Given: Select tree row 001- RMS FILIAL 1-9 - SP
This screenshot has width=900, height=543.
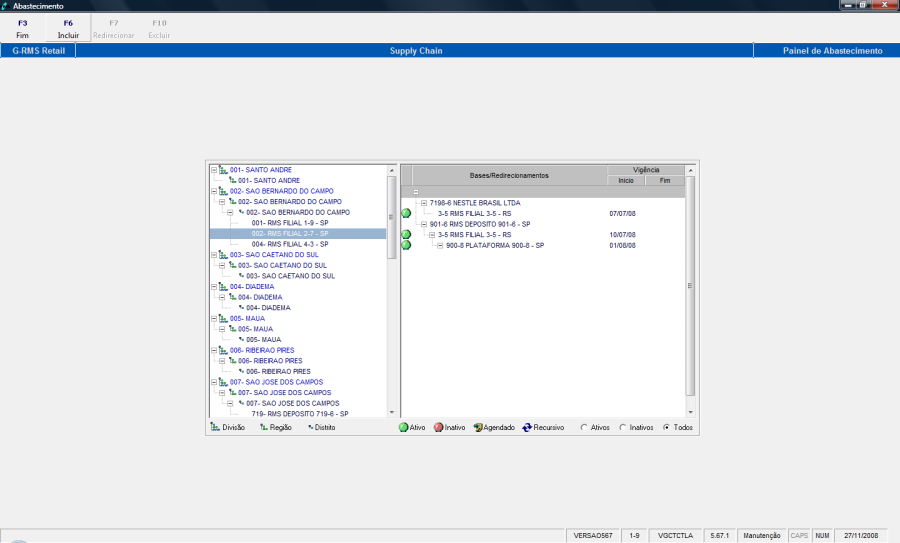Looking at the screenshot, I should pyautogui.click(x=290, y=223).
